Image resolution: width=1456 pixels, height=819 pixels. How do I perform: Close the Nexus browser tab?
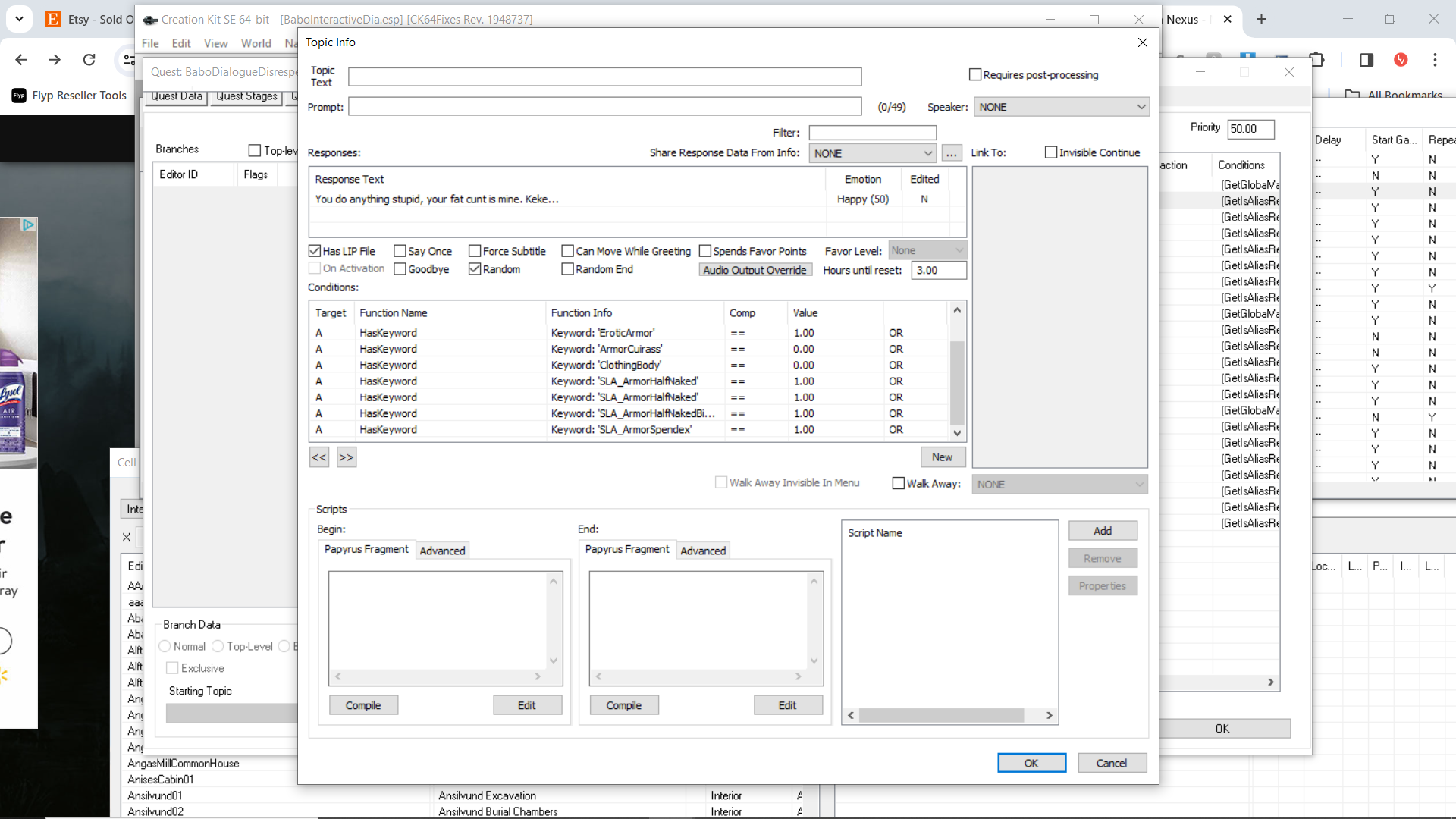click(x=1227, y=19)
